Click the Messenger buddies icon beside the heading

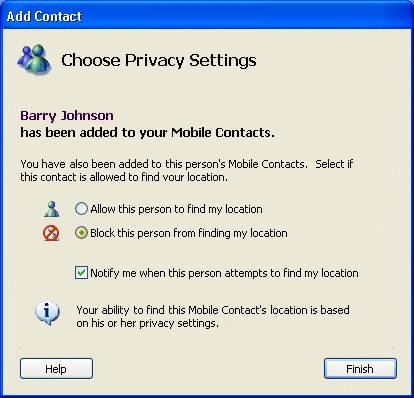[x=34, y=59]
